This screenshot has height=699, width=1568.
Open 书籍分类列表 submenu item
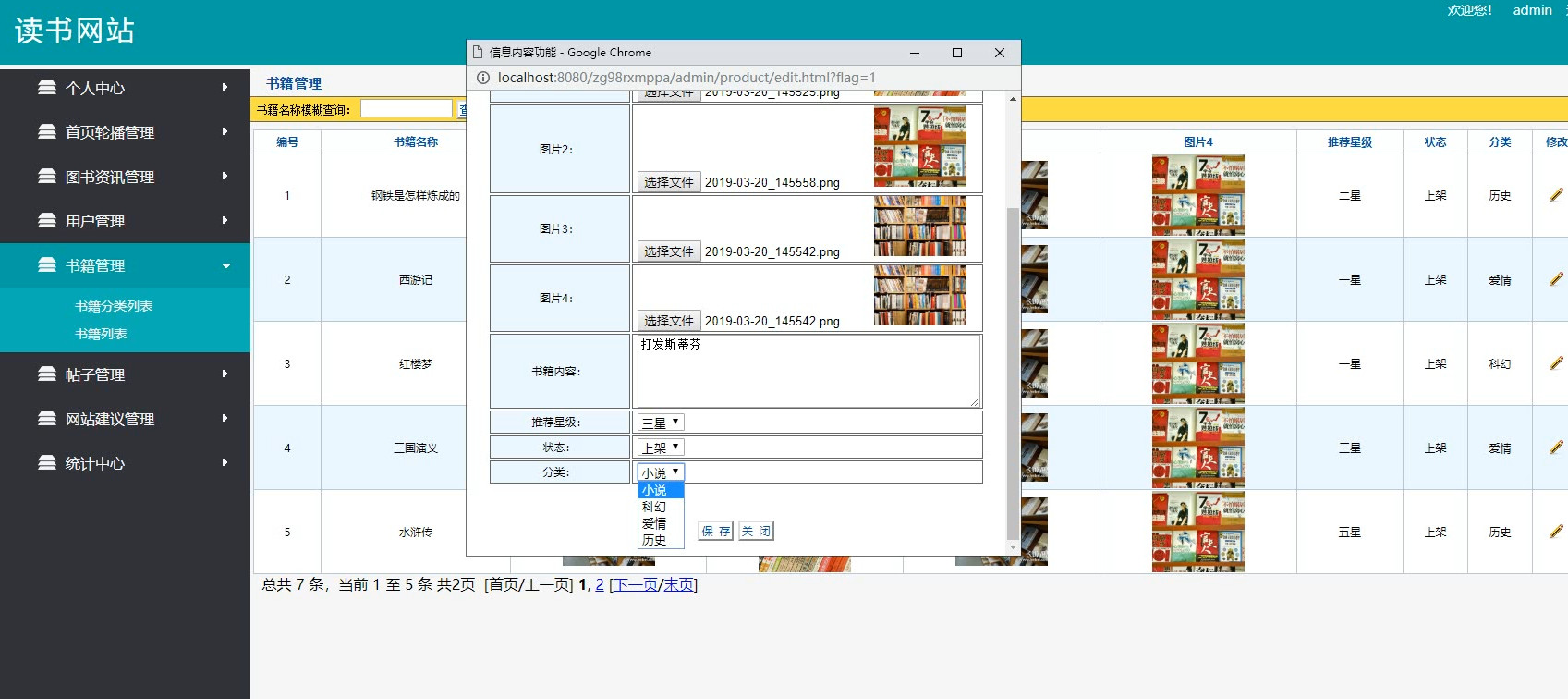click(114, 306)
